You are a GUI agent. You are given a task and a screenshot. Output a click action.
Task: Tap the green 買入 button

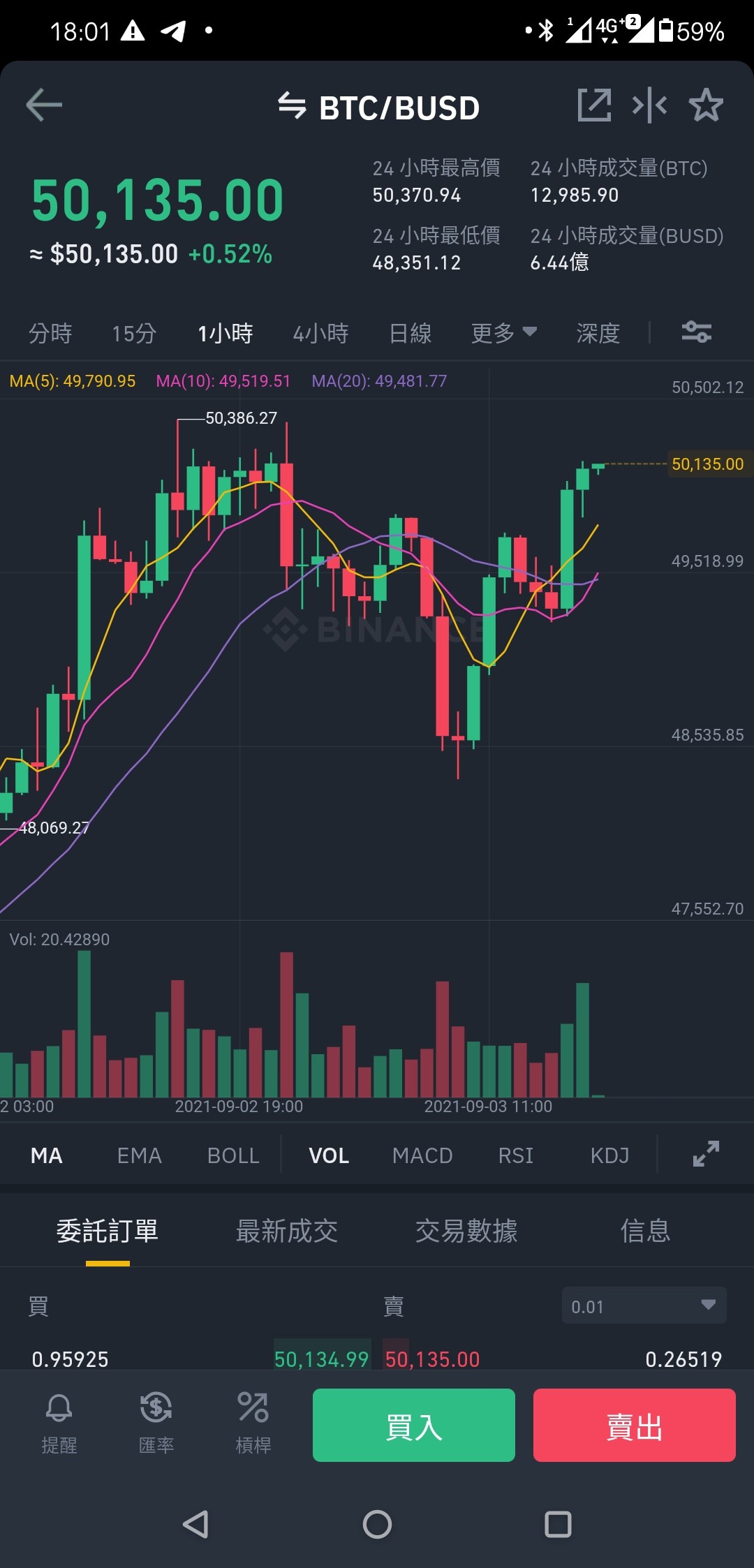[x=414, y=1425]
